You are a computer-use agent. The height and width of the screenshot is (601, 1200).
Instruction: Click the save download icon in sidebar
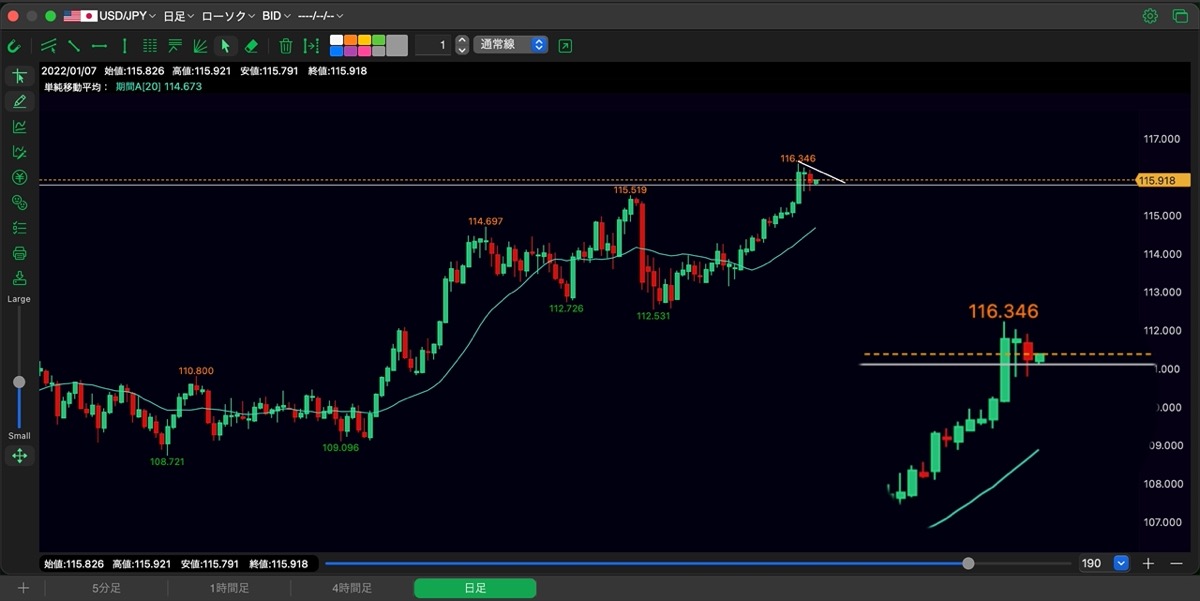pos(19,278)
